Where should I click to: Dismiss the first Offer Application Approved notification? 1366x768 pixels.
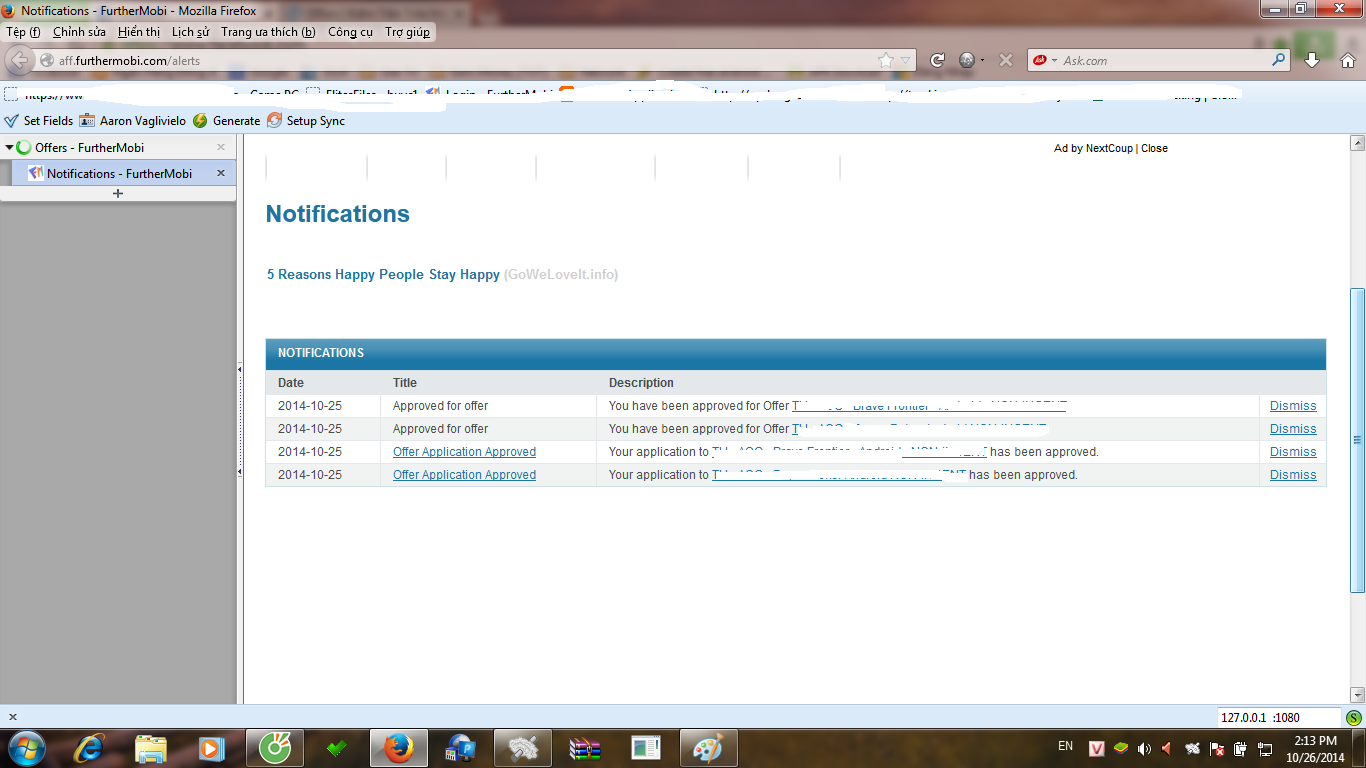(x=1293, y=452)
